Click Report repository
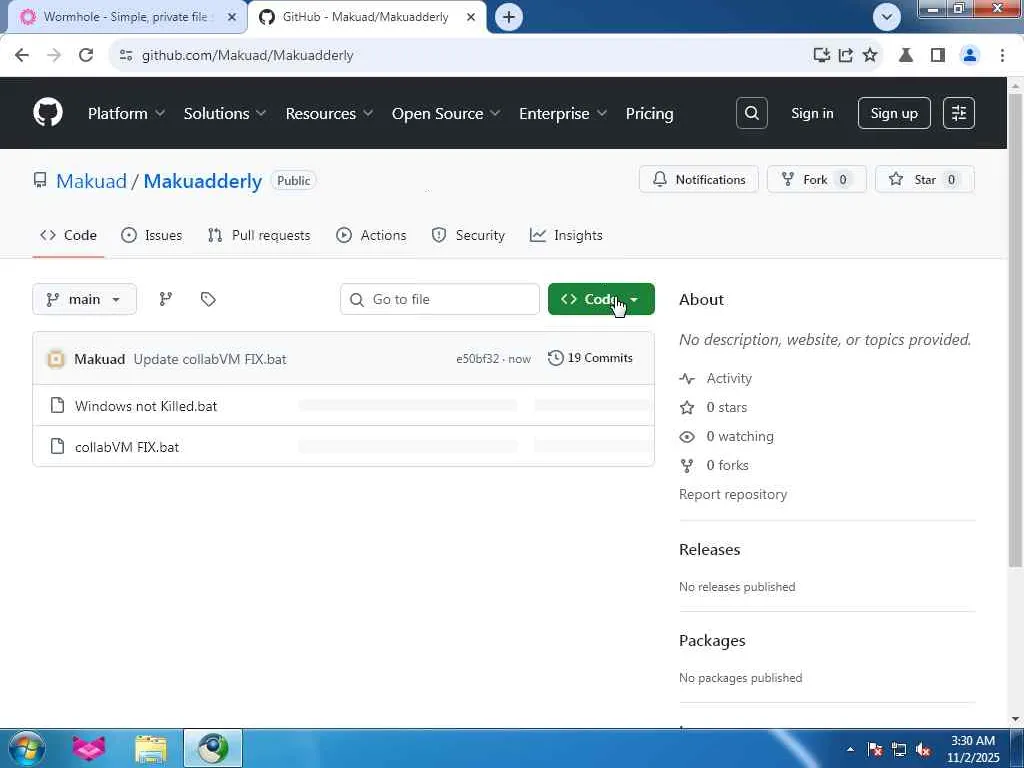 click(733, 494)
